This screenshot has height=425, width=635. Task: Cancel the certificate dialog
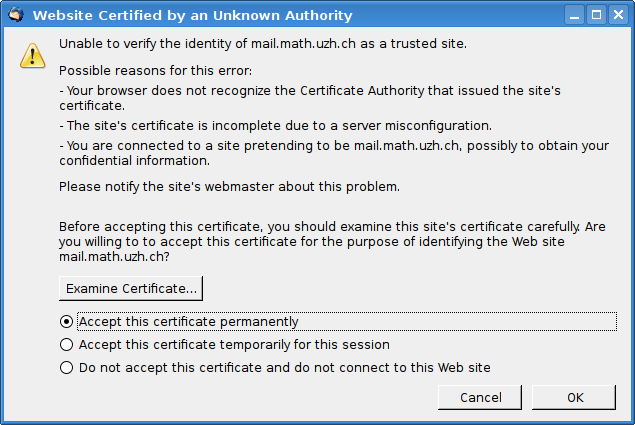pyautogui.click(x=480, y=397)
